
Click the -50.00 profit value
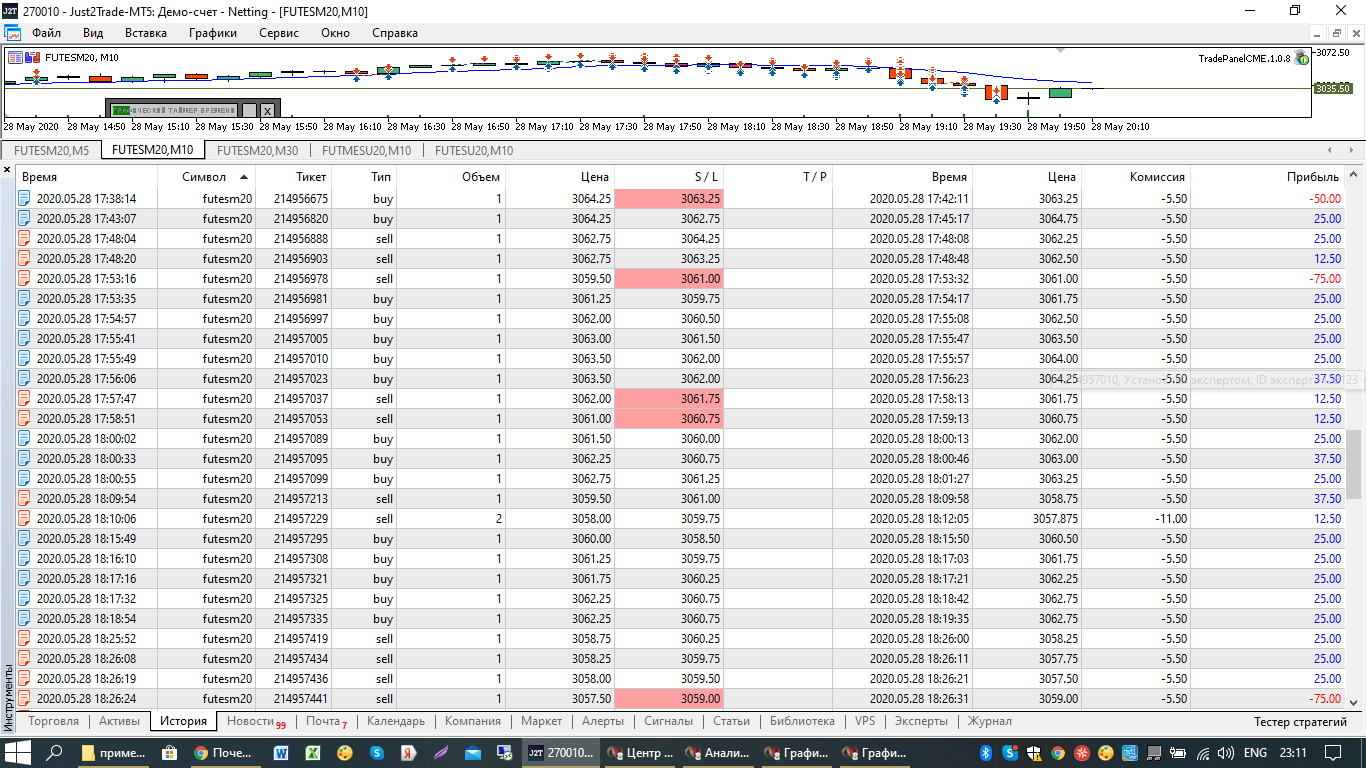tap(1326, 199)
